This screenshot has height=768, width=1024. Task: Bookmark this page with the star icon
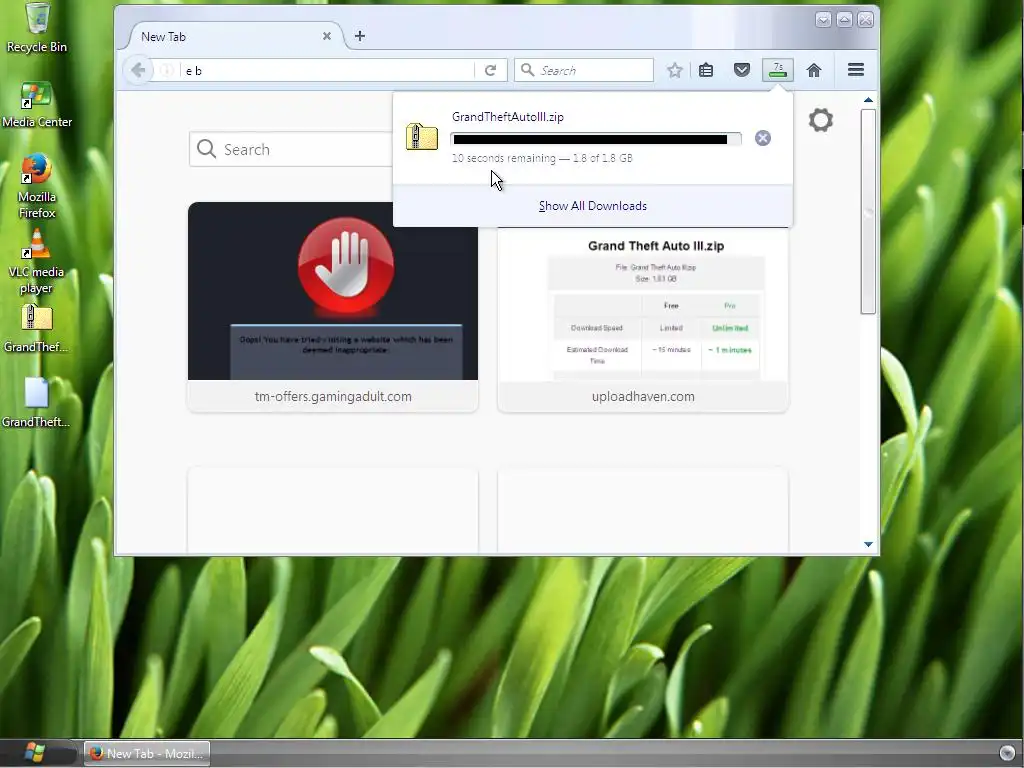tap(675, 70)
